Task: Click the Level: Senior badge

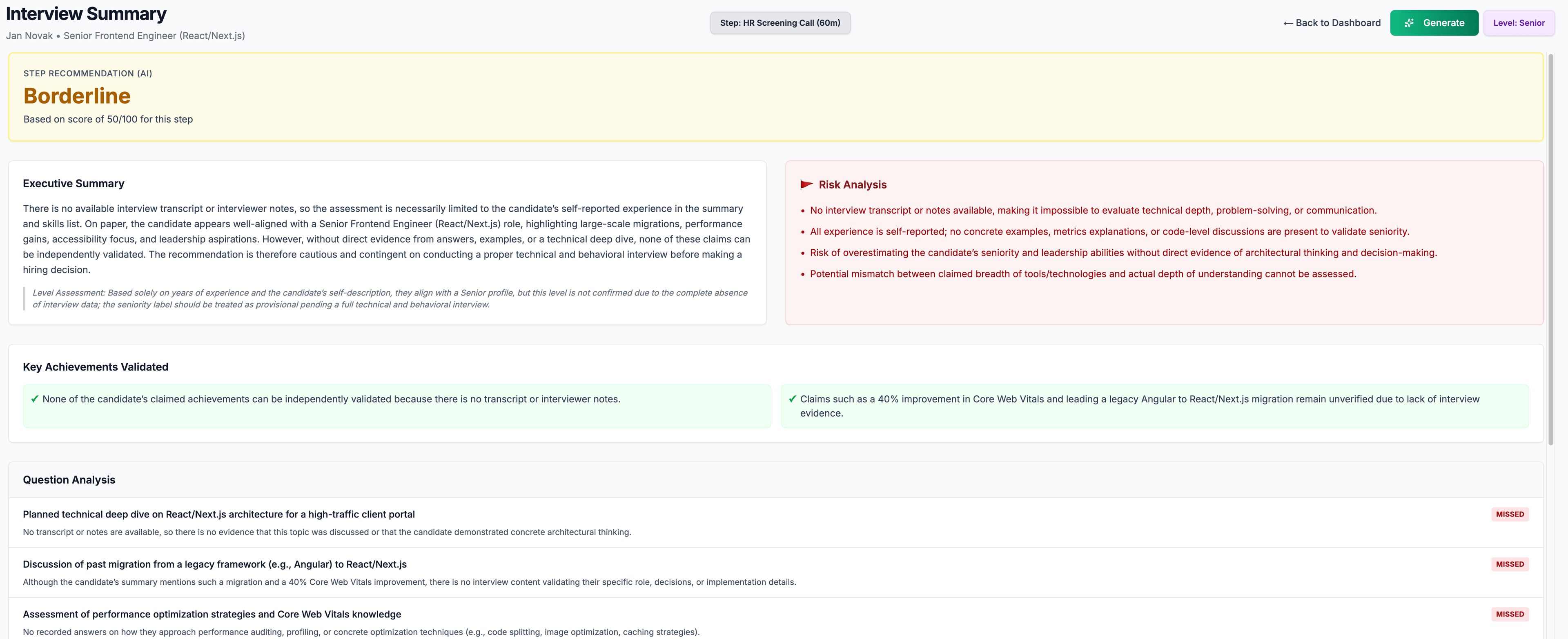Action: [x=1518, y=23]
